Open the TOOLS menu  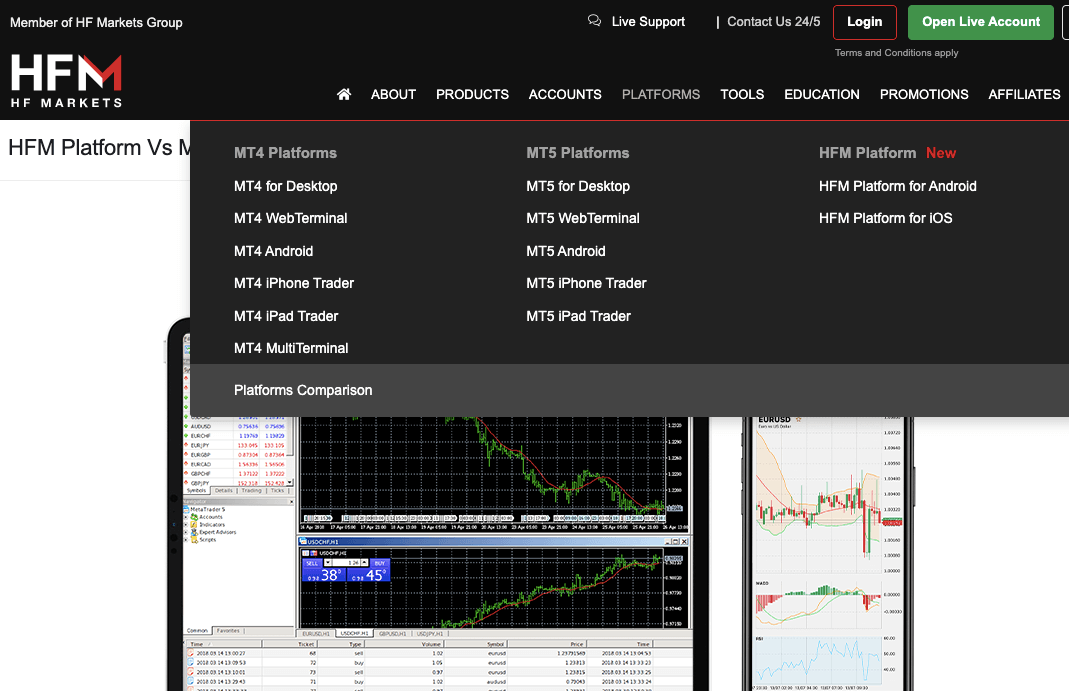tap(742, 94)
